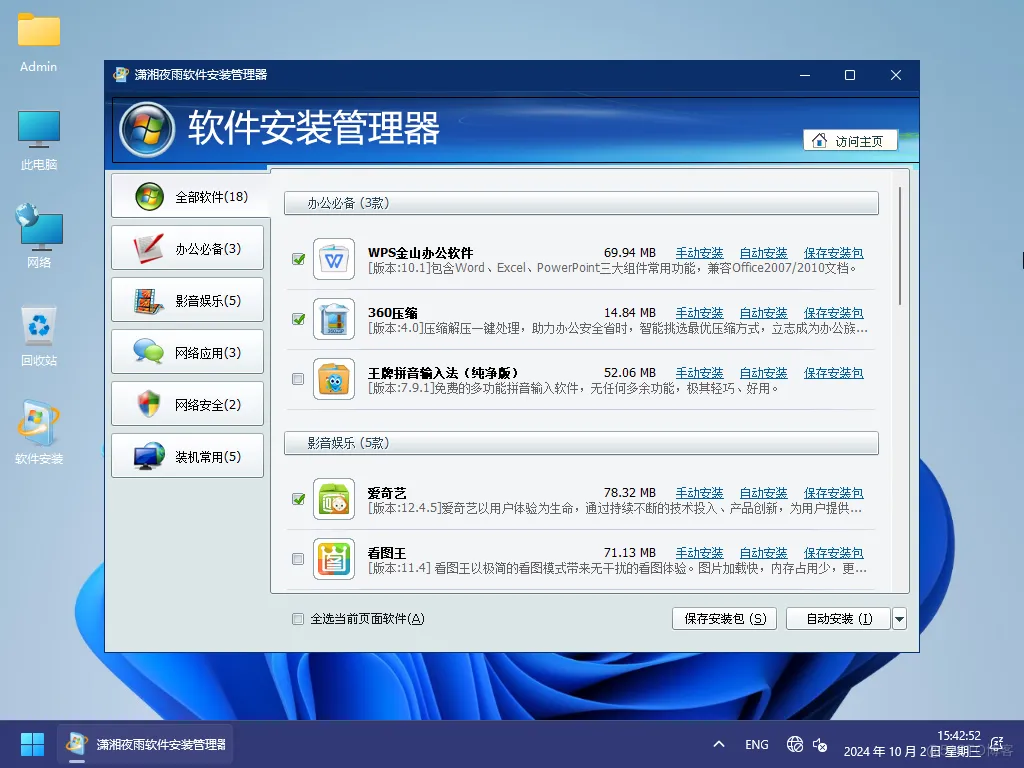Click 保存安装包 link for 爱奇艺
Image resolution: width=1024 pixels, height=768 pixels.
[x=833, y=493]
